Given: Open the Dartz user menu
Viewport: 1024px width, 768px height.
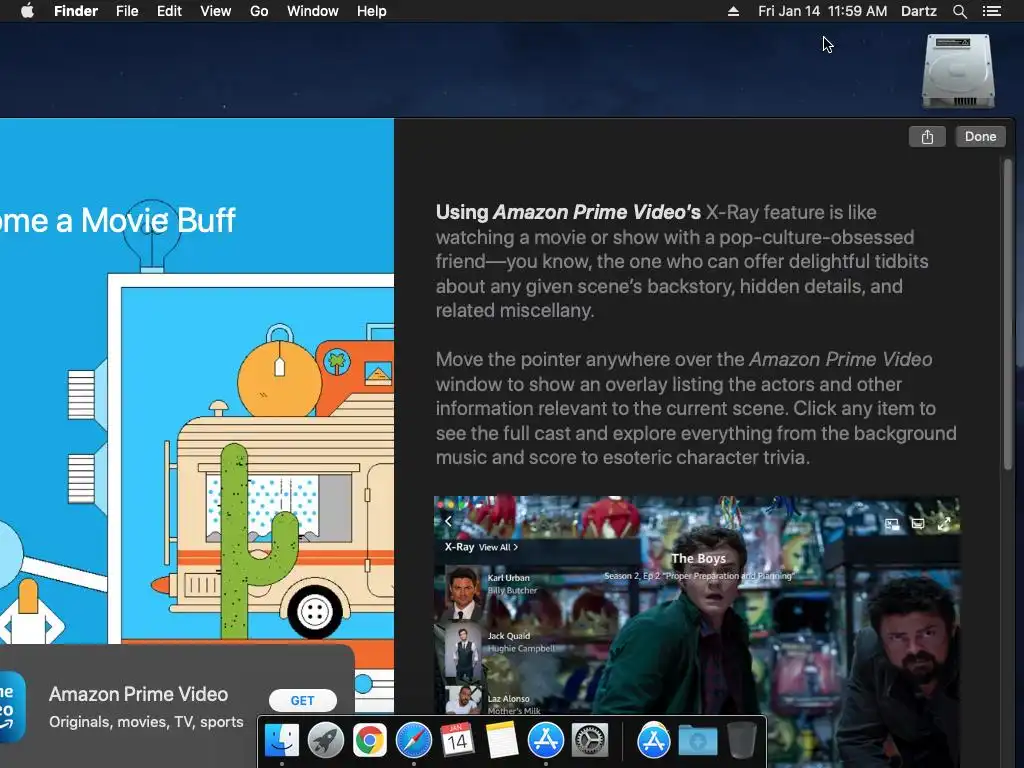Looking at the screenshot, I should pos(919,11).
